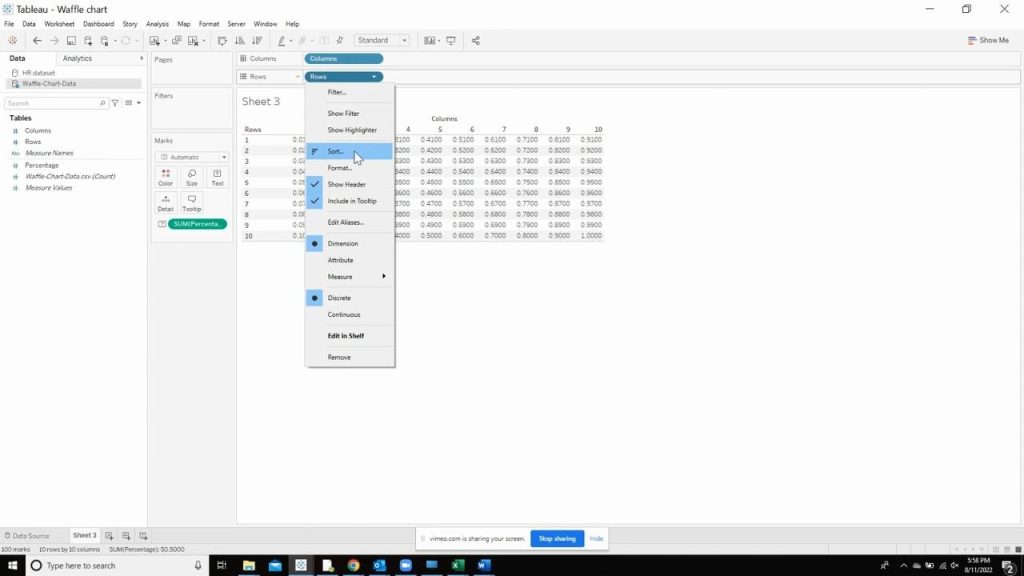Click the Save icon in toolbar
1024x576 pixels.
pos(71,41)
